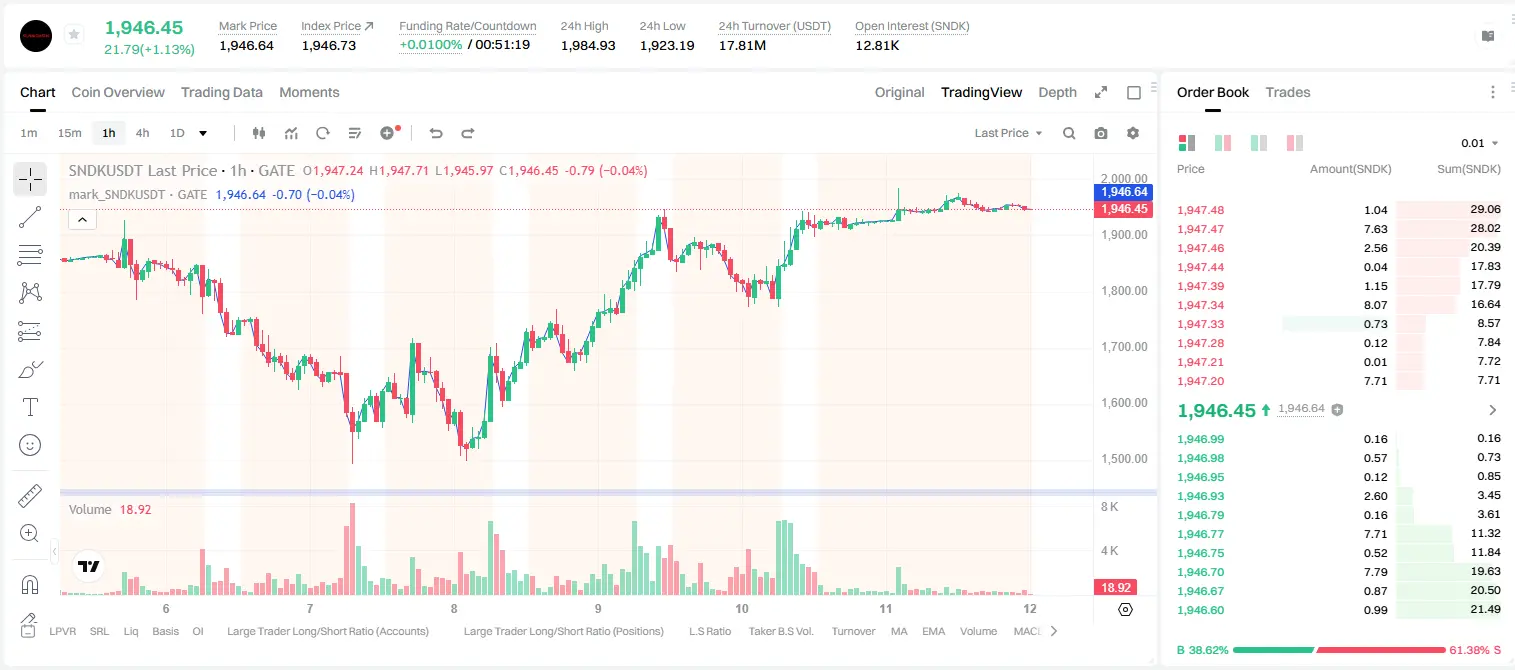
Task: Show only buy orders in the order book
Action: tap(1258, 143)
